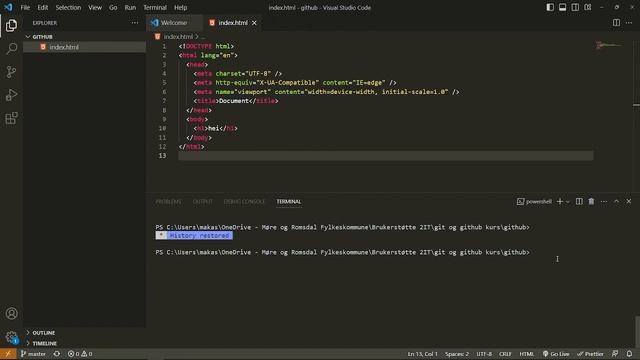
Task: Start Go Live server
Action: click(556, 354)
